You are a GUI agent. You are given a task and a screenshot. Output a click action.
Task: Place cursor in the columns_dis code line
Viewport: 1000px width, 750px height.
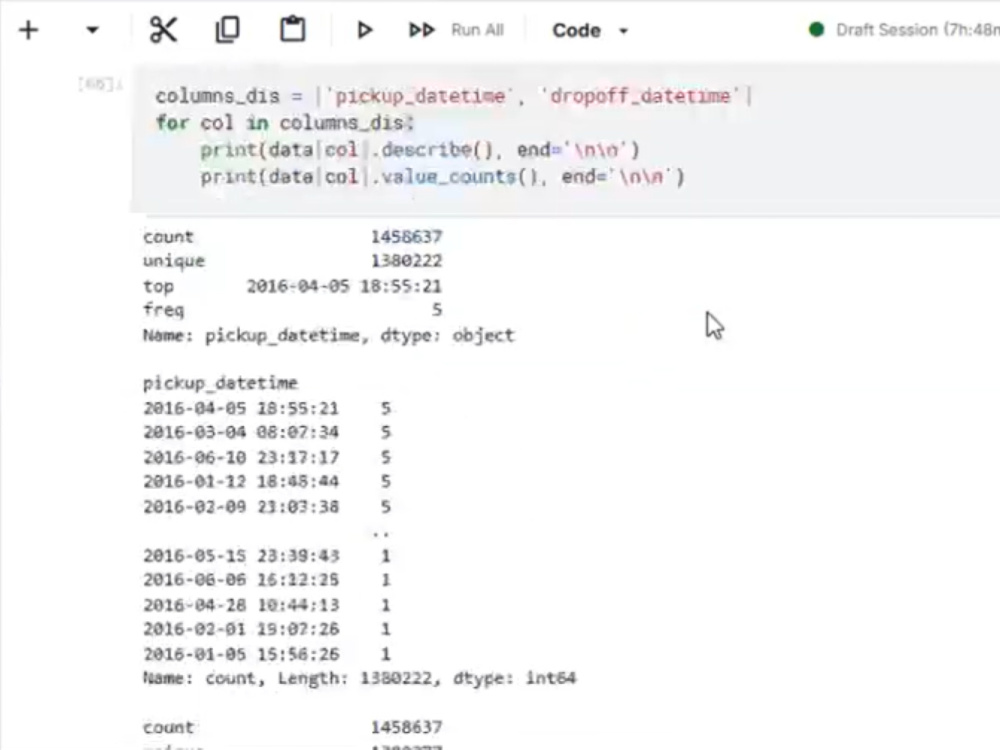[x=454, y=96]
